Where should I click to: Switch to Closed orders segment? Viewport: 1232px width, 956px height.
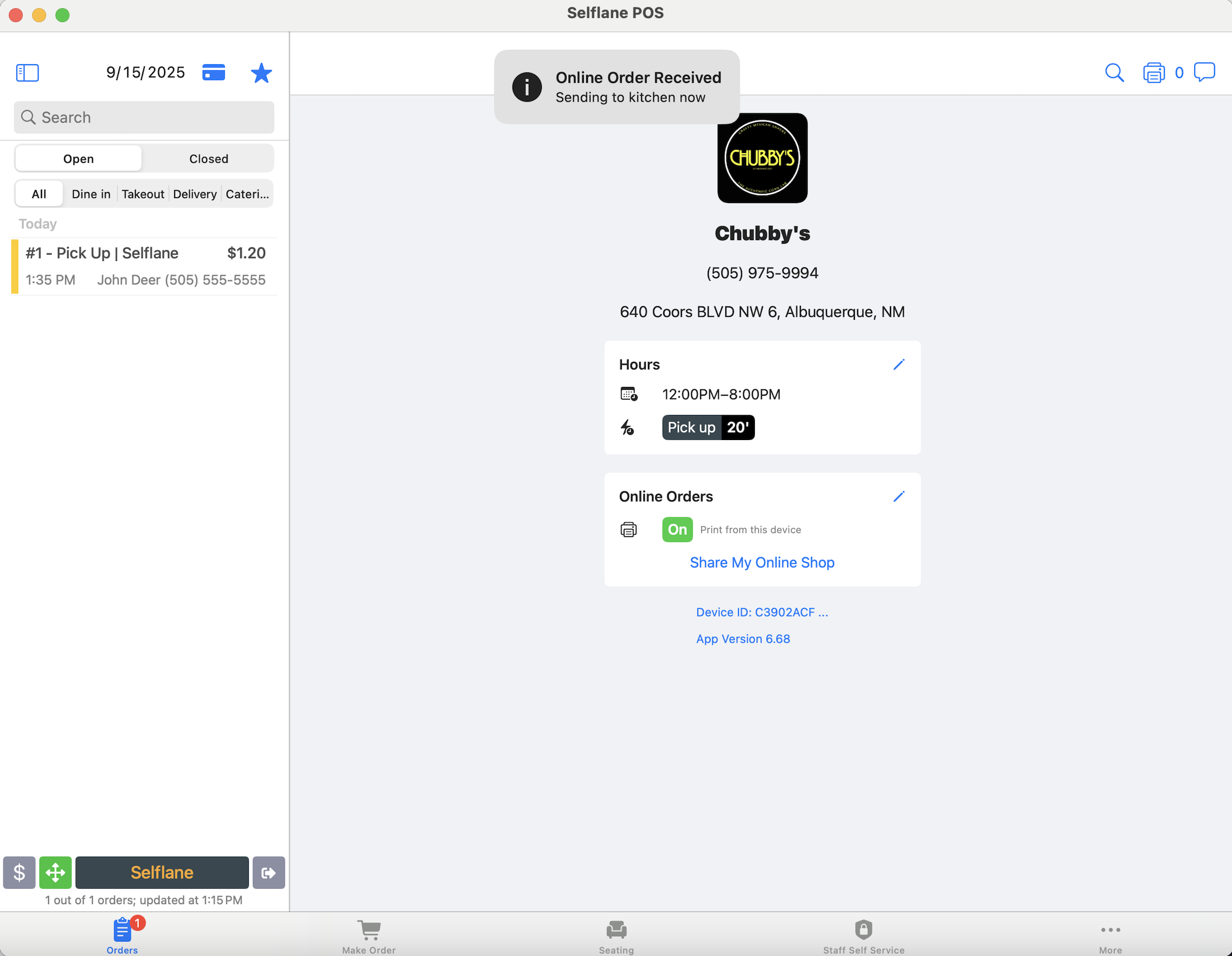pyautogui.click(x=208, y=159)
